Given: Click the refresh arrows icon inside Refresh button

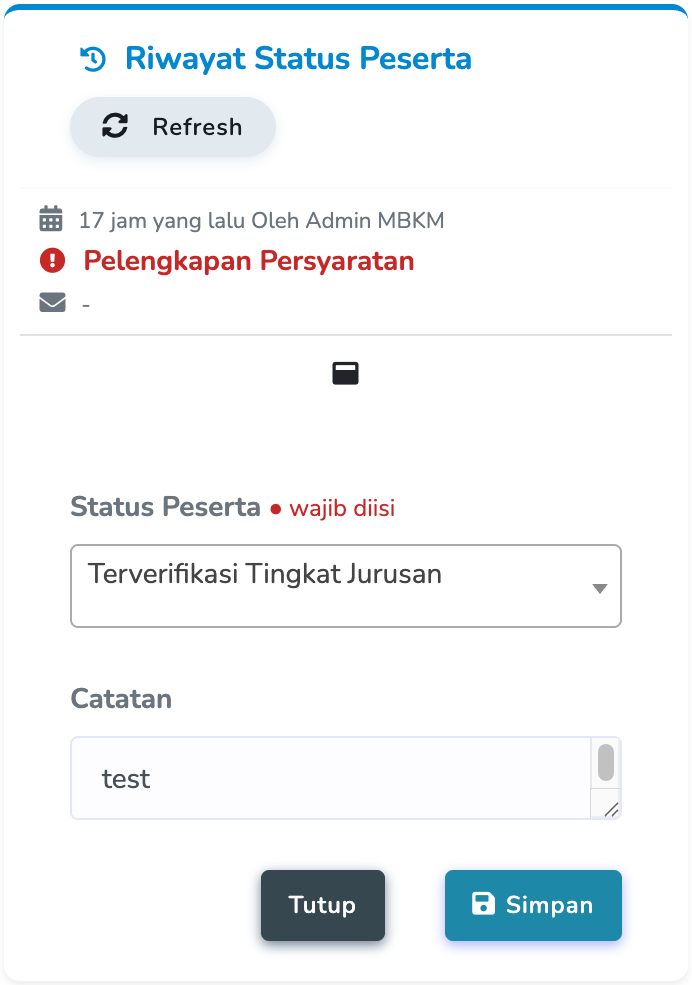Looking at the screenshot, I should pos(115,126).
